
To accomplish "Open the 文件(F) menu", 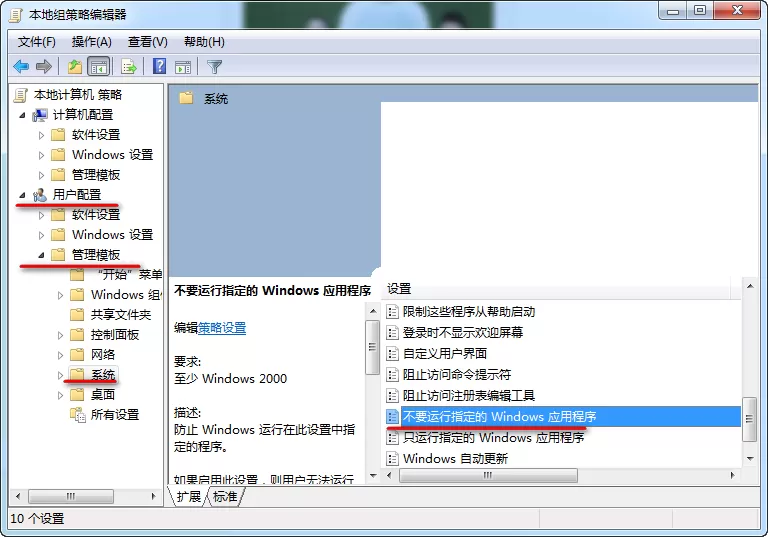I will (x=36, y=42).
